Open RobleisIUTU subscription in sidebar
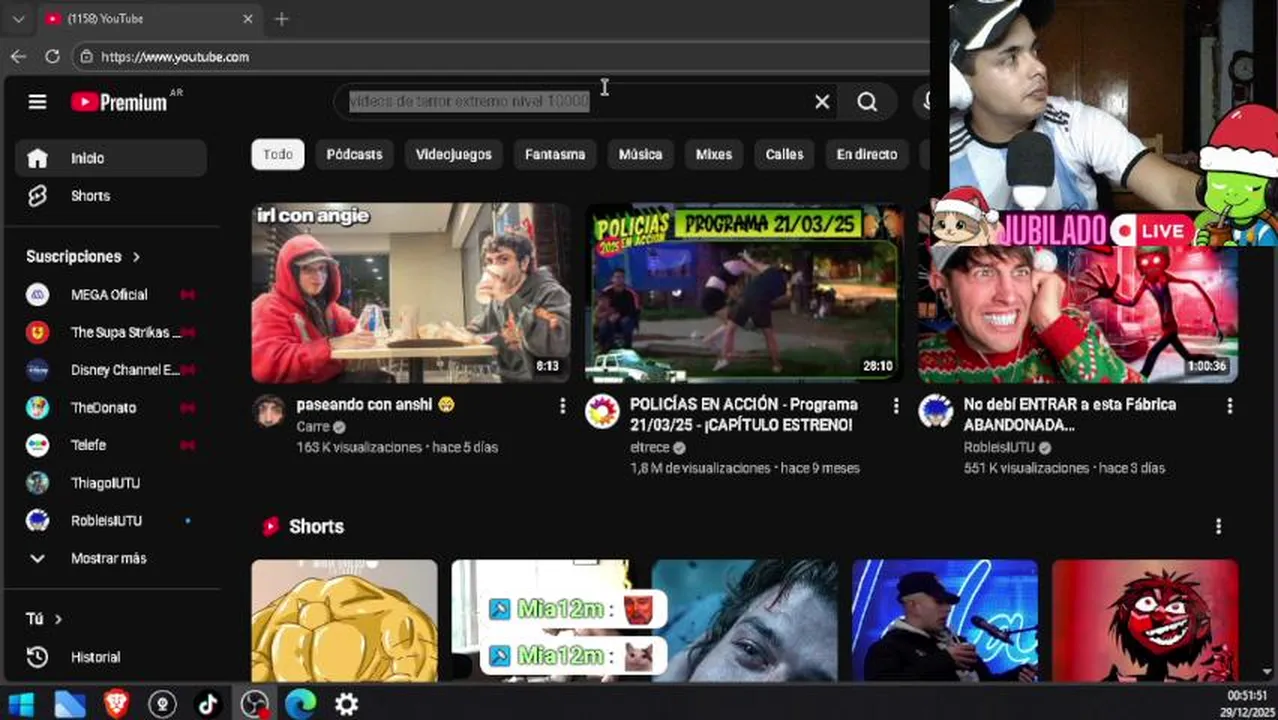1278x720 pixels. 111,521
